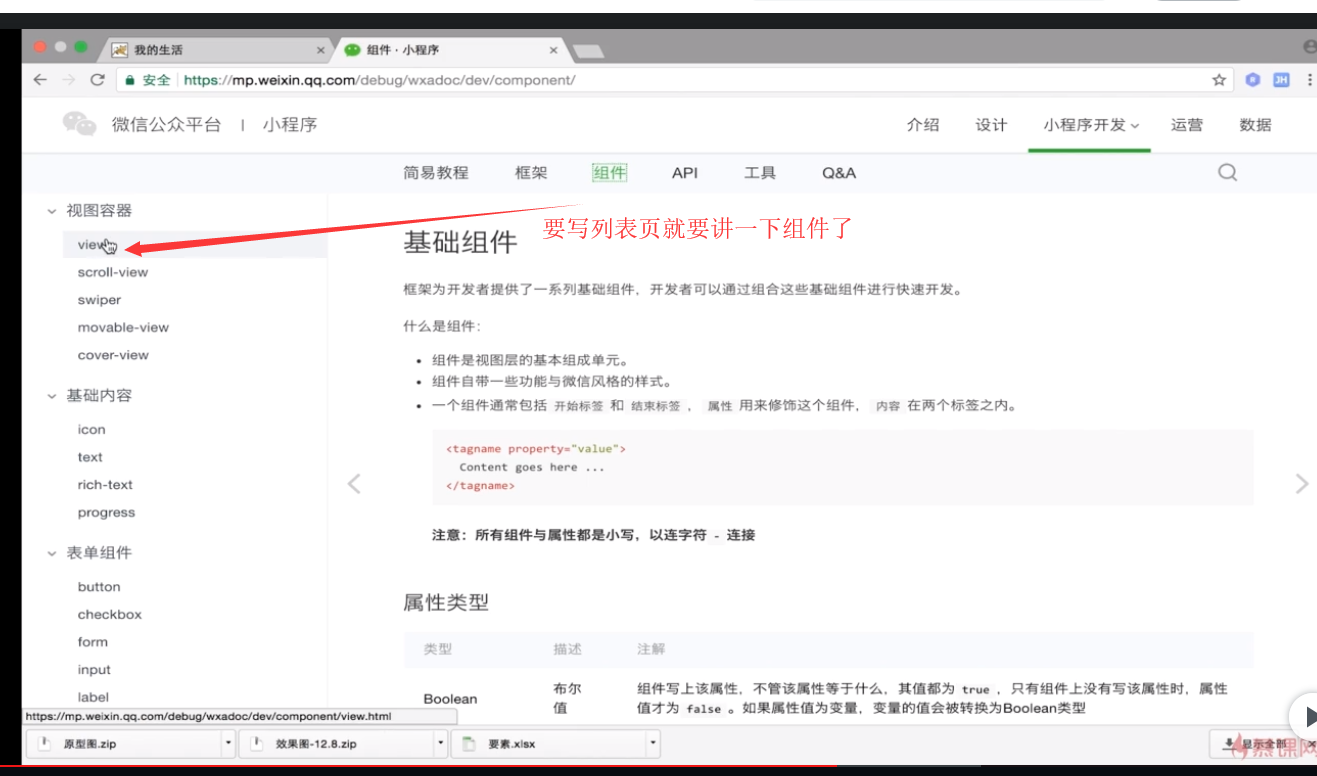Open the button component link
This screenshot has width=1317, height=776.
point(99,587)
